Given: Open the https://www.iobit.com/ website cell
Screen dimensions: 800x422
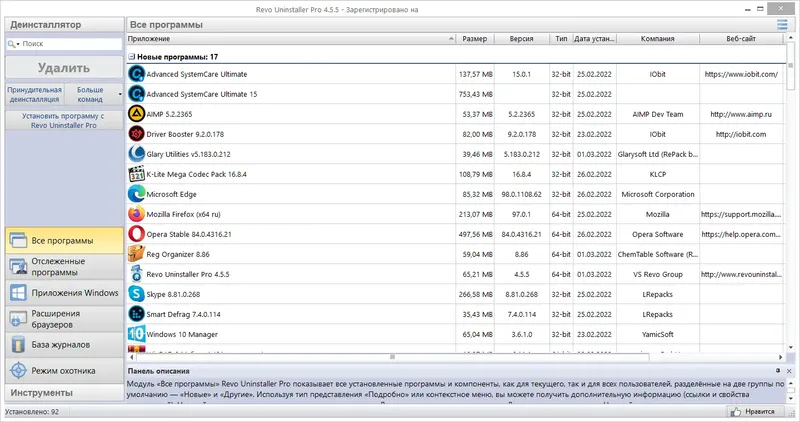Looking at the screenshot, I should 741,74.
